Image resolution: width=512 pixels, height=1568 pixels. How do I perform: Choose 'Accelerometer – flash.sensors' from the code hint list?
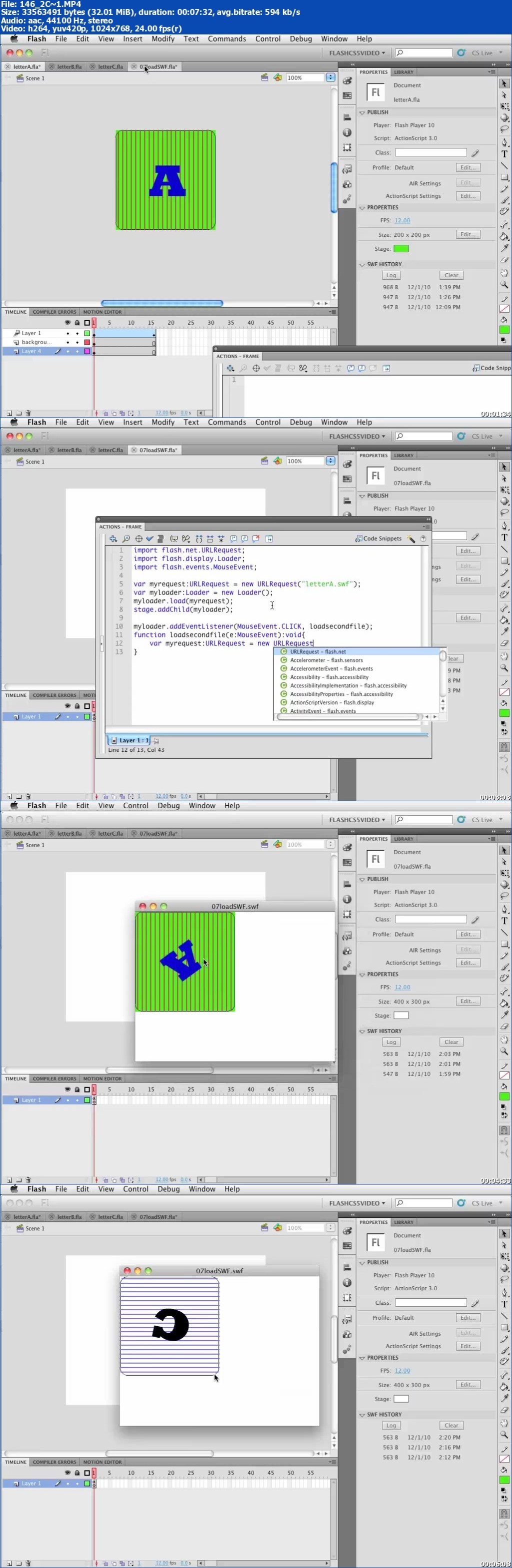tap(326, 660)
